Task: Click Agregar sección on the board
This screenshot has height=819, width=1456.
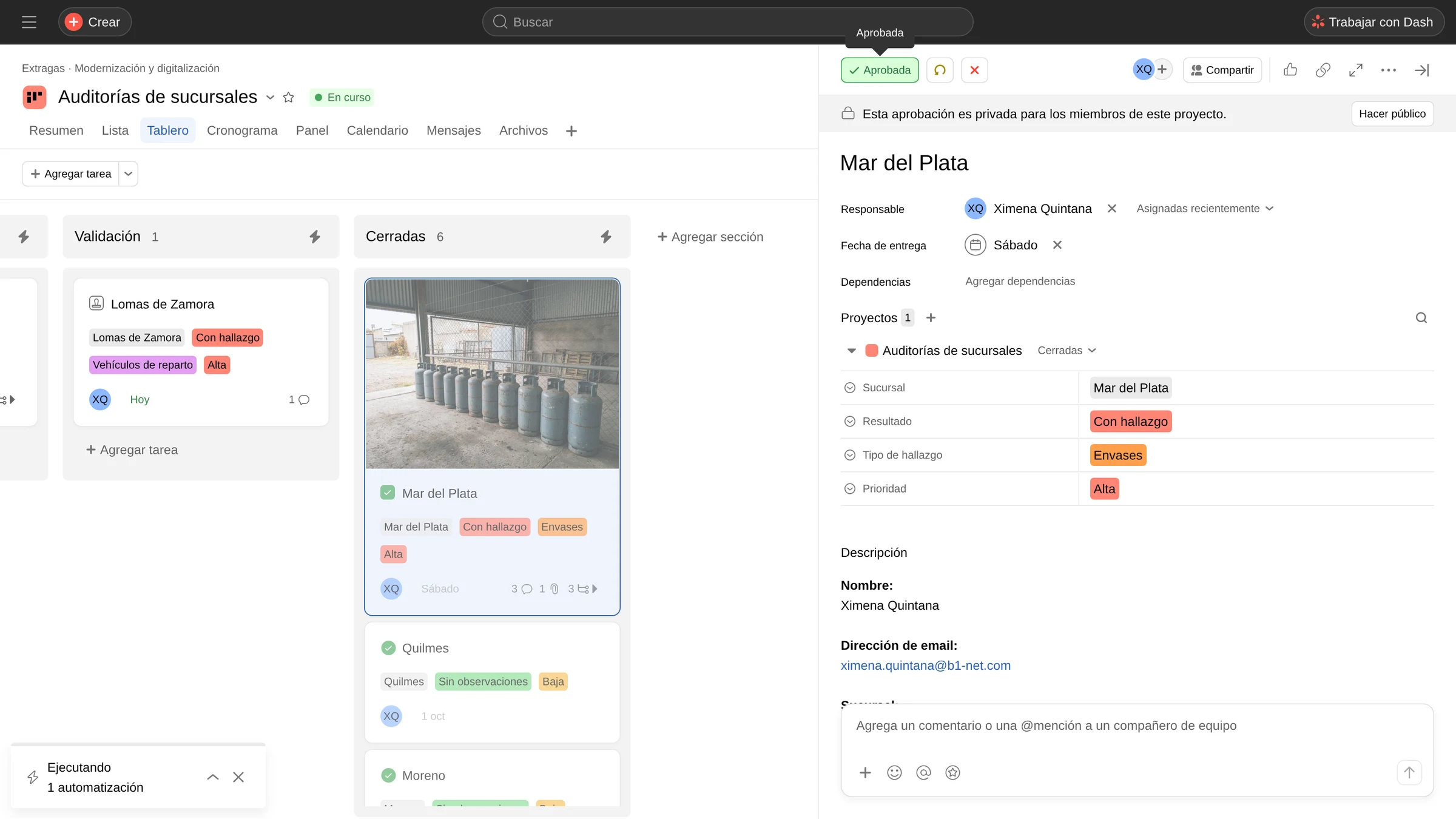Action: click(x=710, y=237)
